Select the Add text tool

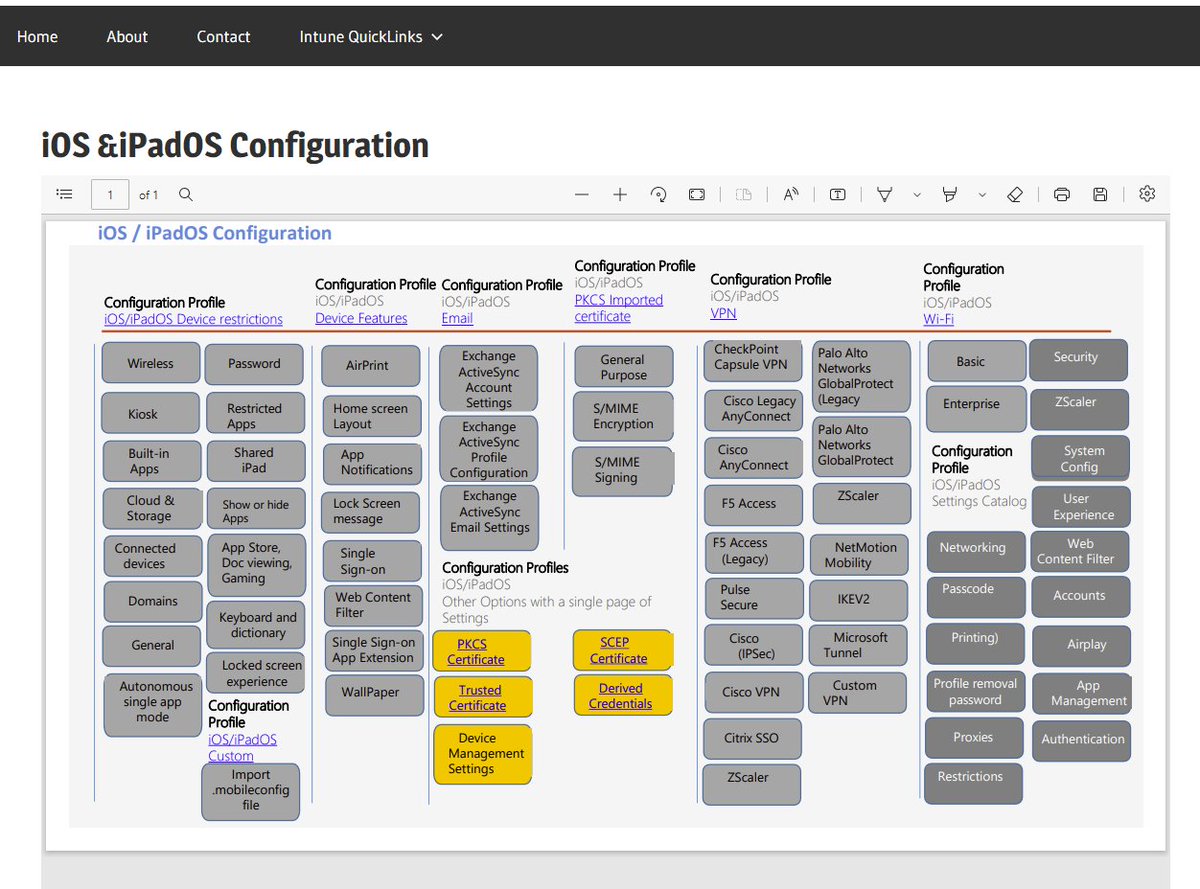[x=838, y=195]
